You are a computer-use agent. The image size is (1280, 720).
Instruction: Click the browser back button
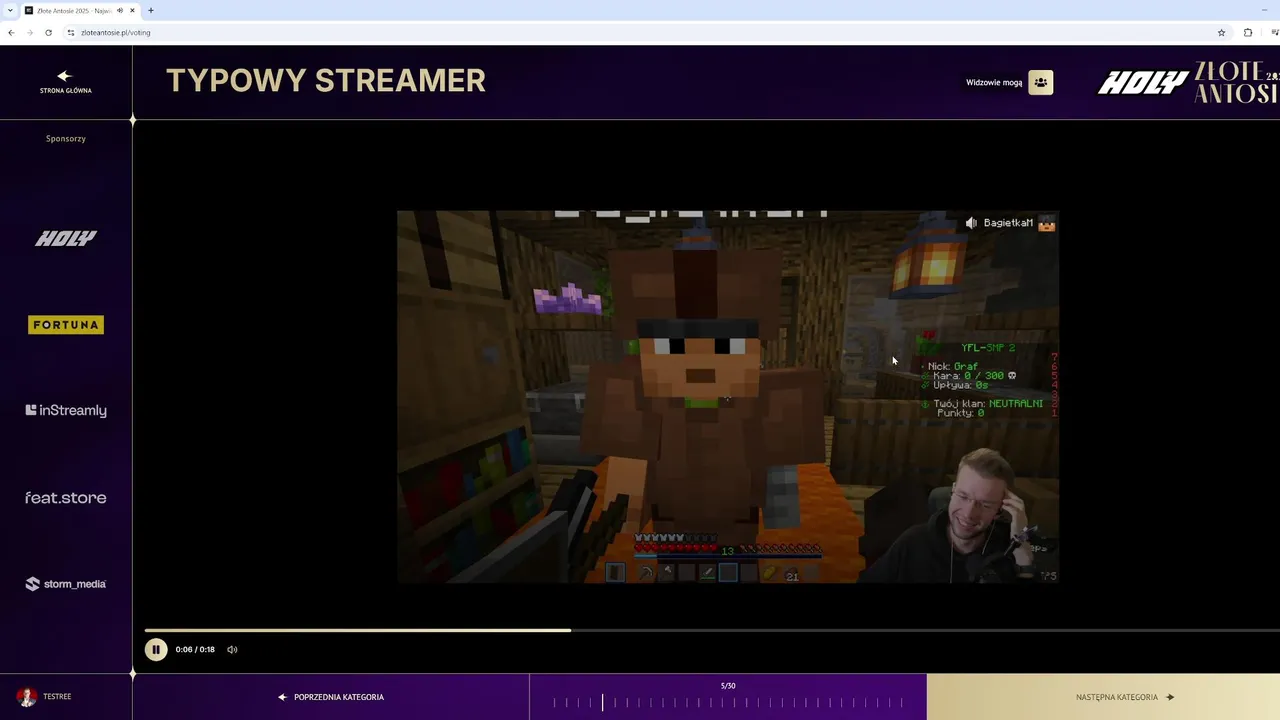[11, 32]
